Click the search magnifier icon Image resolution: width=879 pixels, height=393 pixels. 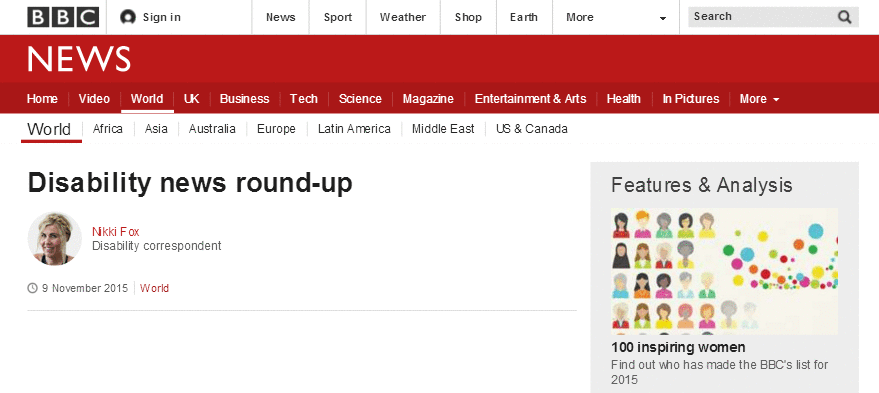tap(845, 17)
